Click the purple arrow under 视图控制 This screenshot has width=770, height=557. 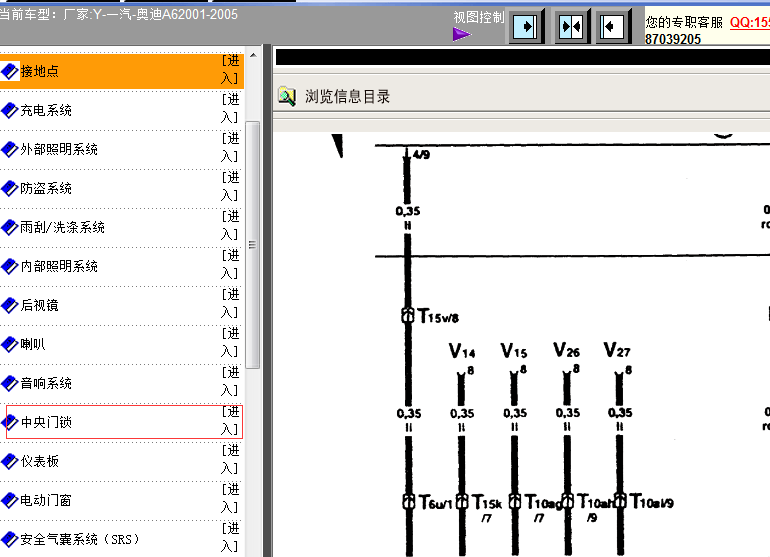[462, 34]
